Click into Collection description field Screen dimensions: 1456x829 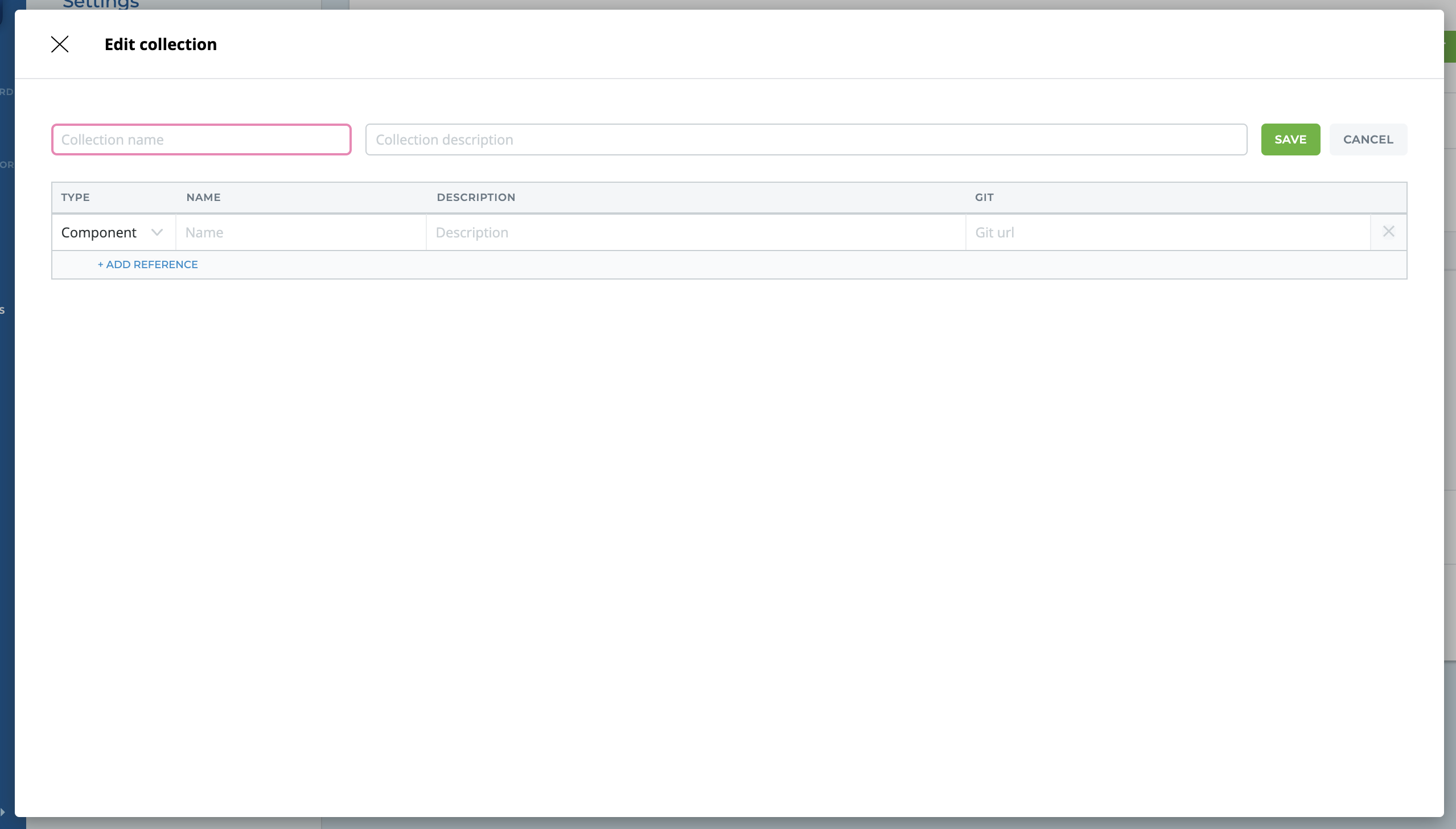(x=806, y=139)
